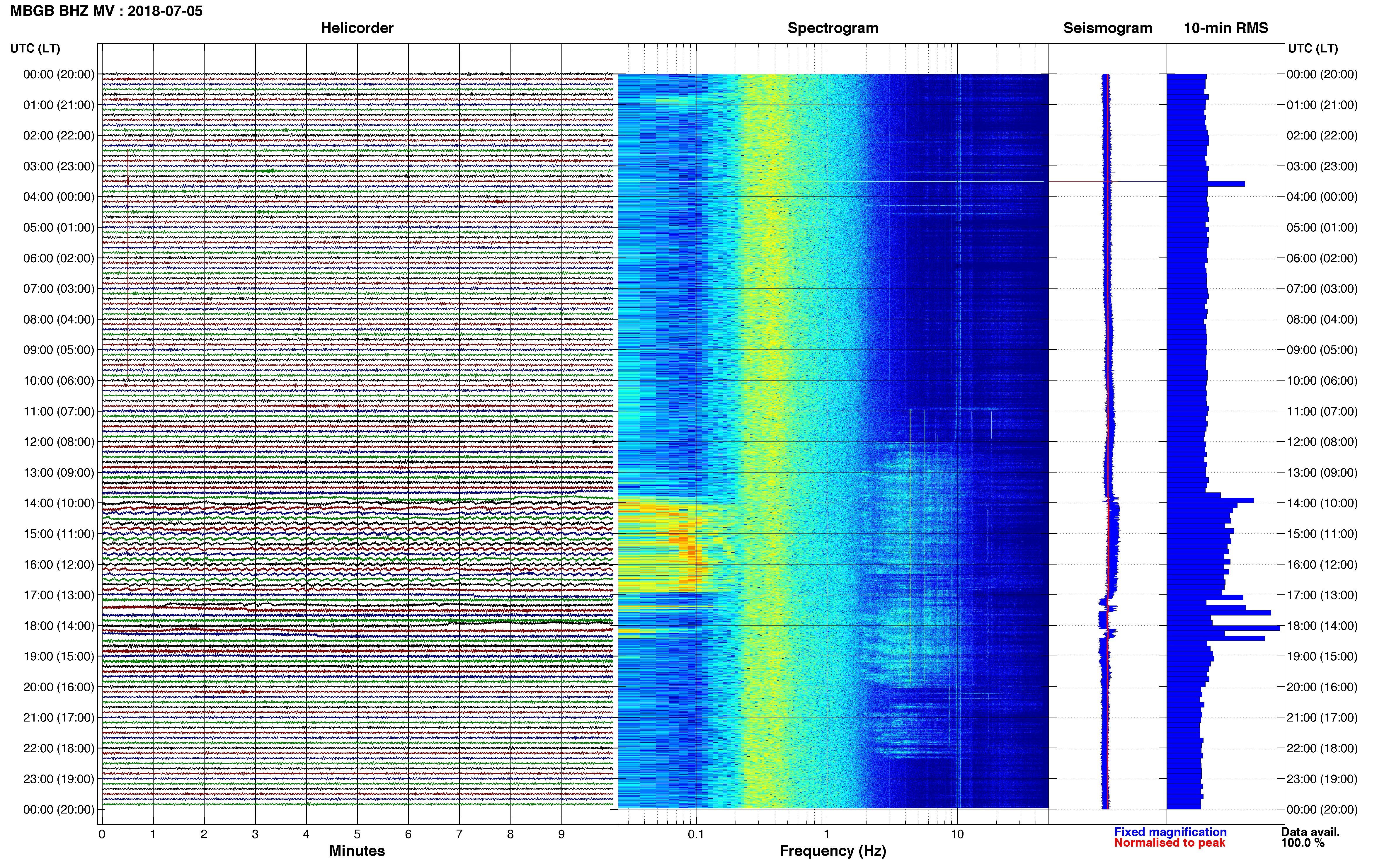Click '03:00 (23:00)' on the helicorder time axis
The width and height of the screenshot is (1389, 868).
pos(59,166)
